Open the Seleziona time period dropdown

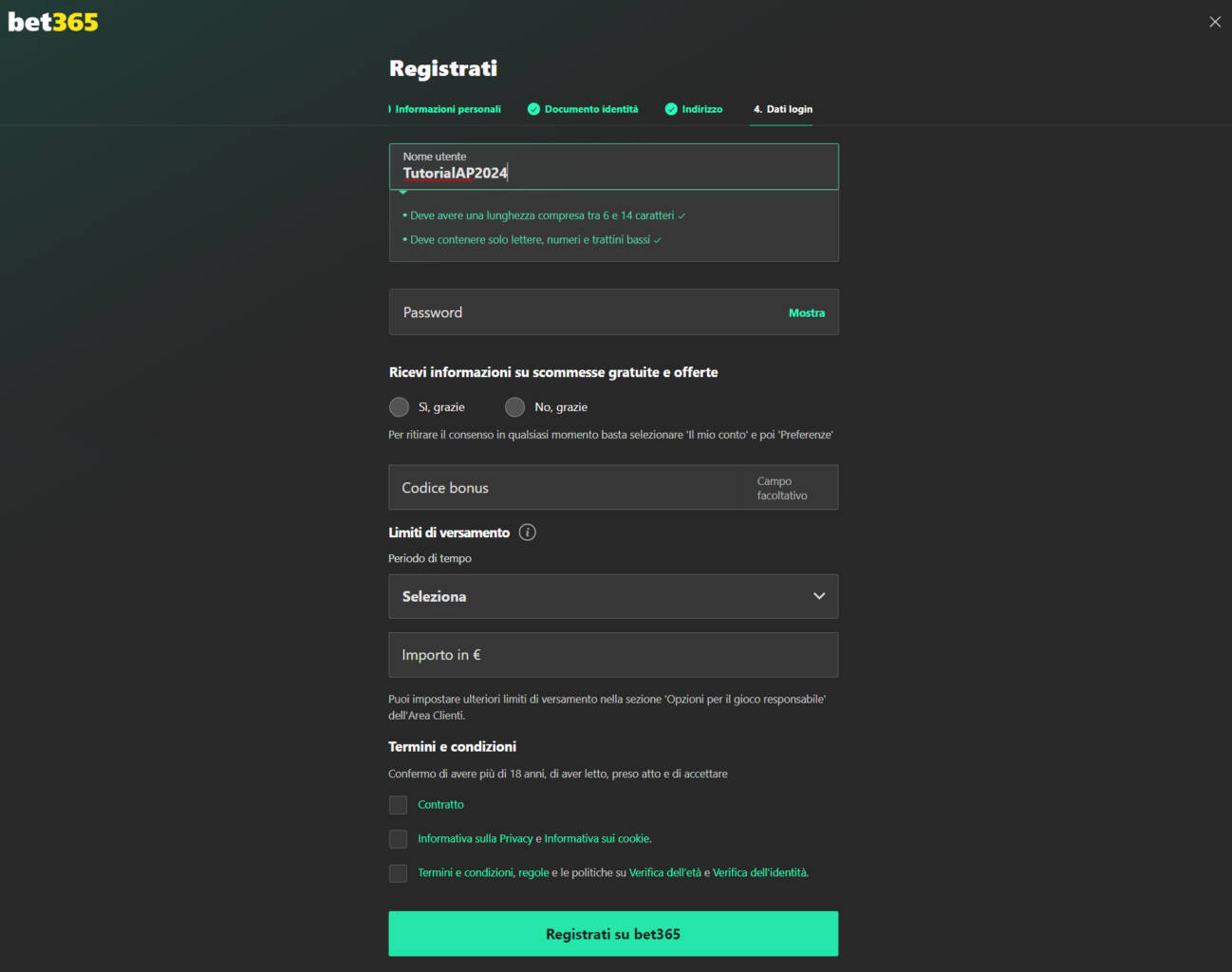click(613, 596)
